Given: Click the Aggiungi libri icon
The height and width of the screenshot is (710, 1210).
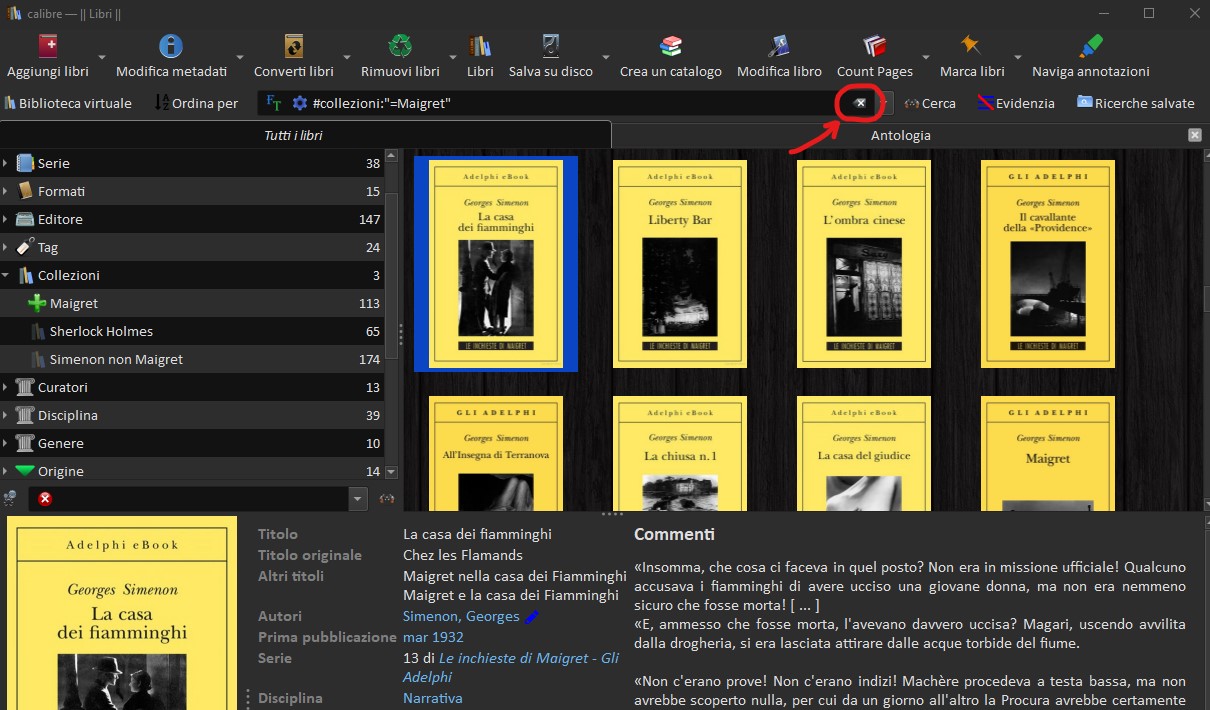Looking at the screenshot, I should 47,47.
